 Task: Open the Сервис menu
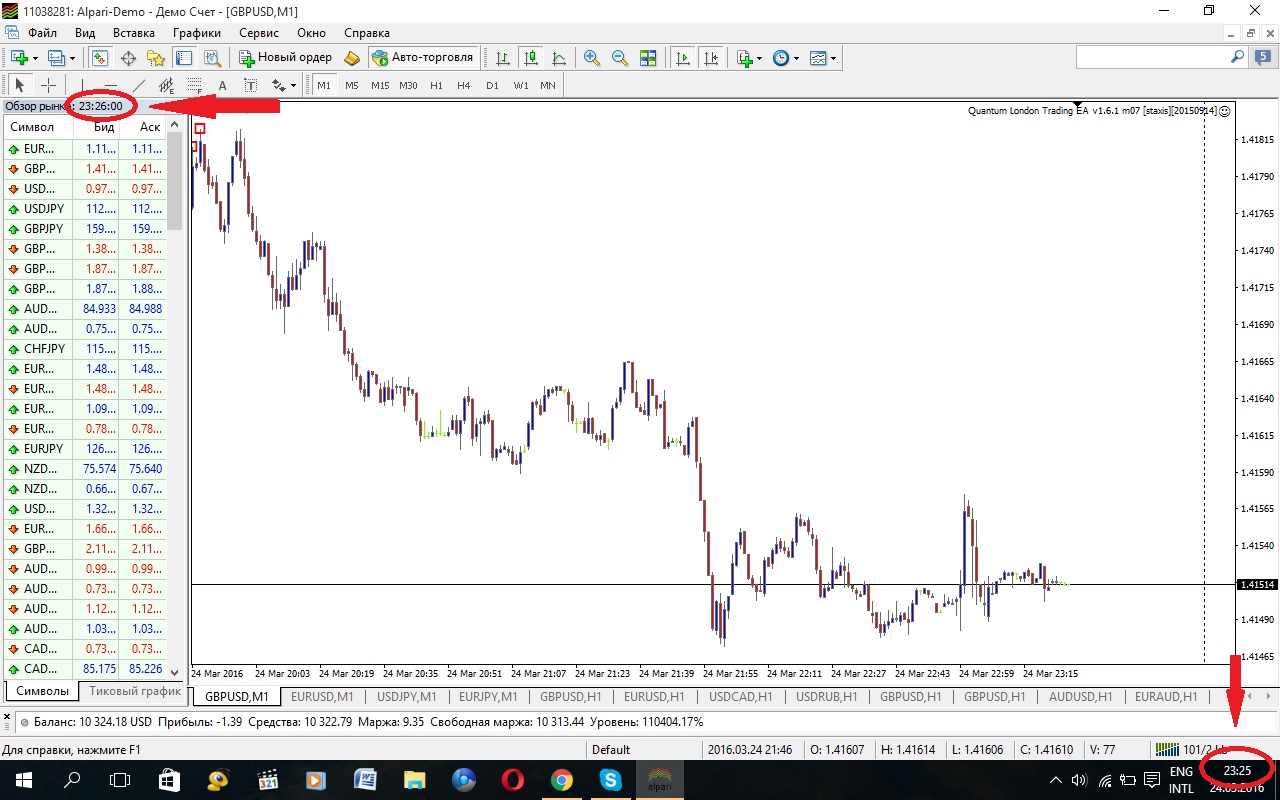259,33
